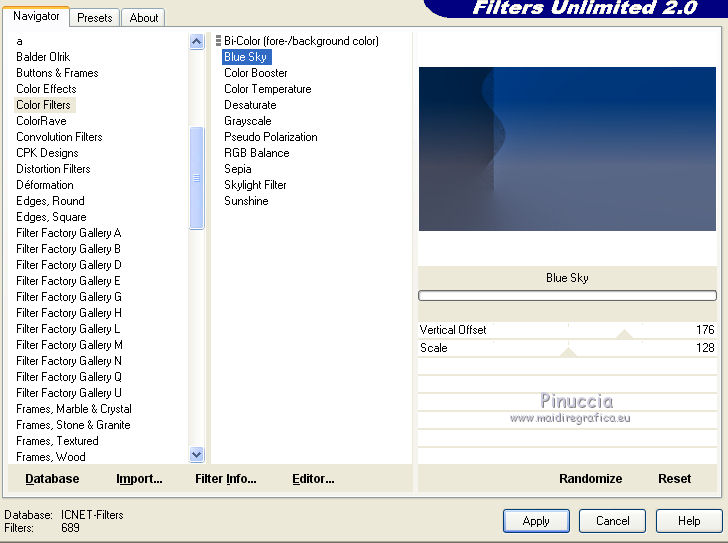Select Filter Factory Gallery N

[69, 361]
